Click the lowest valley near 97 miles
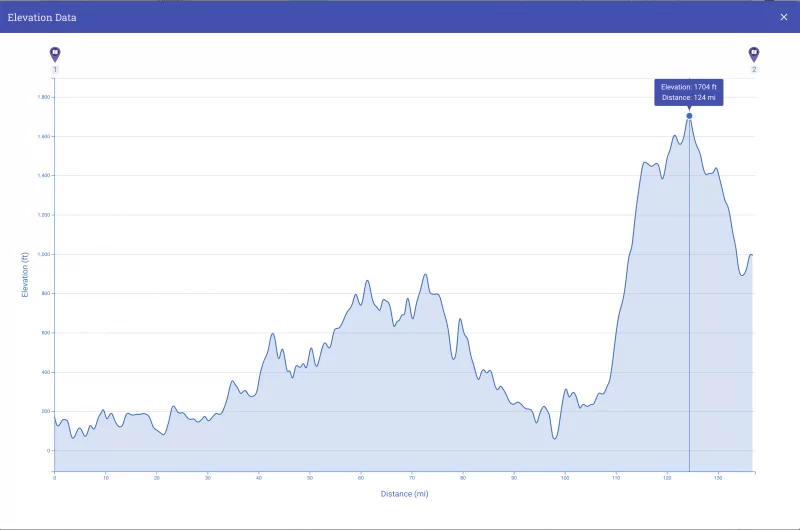Viewport: 800px width, 530px height. [x=555, y=438]
